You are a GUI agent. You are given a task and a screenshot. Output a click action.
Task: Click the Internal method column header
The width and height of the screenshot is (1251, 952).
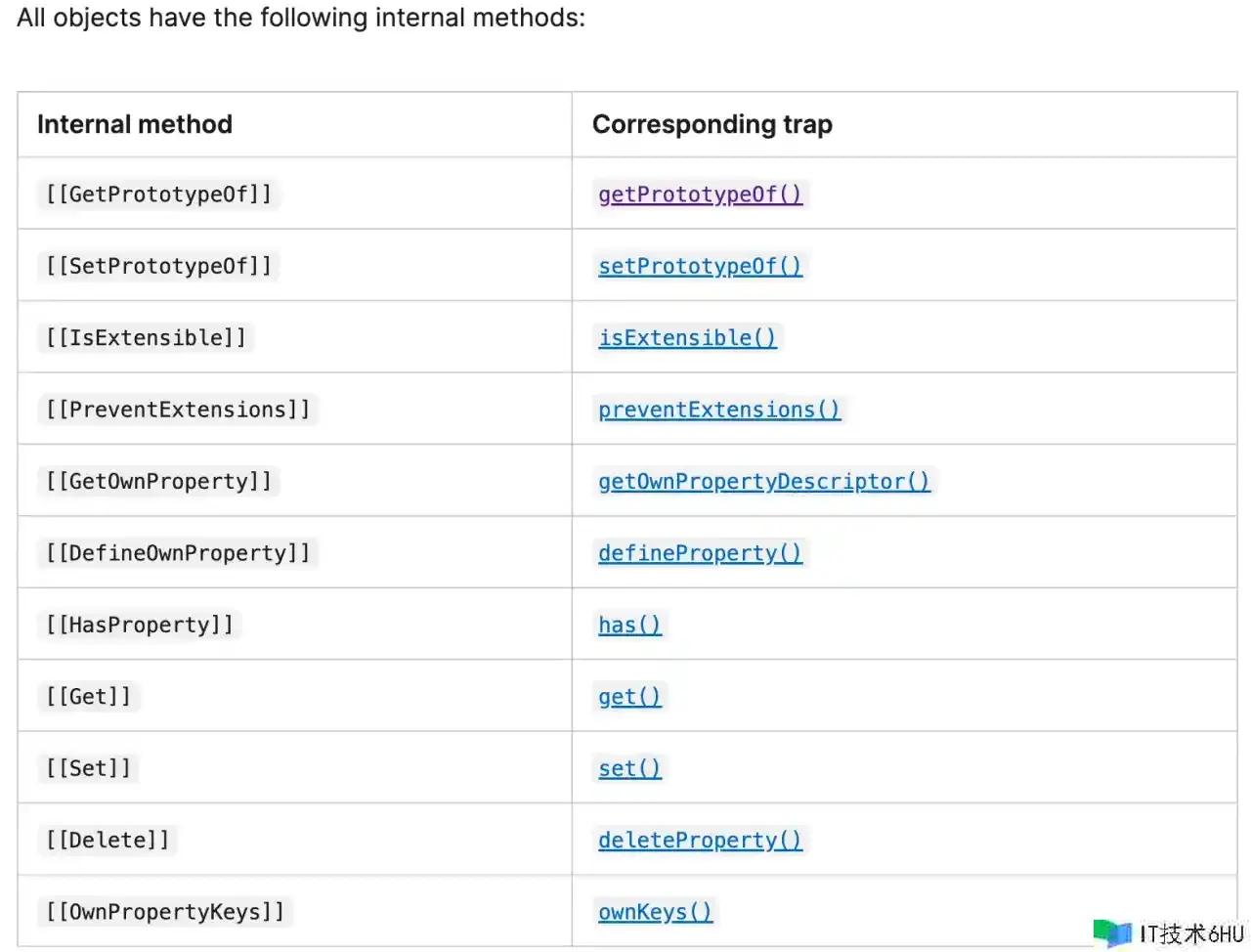135,124
